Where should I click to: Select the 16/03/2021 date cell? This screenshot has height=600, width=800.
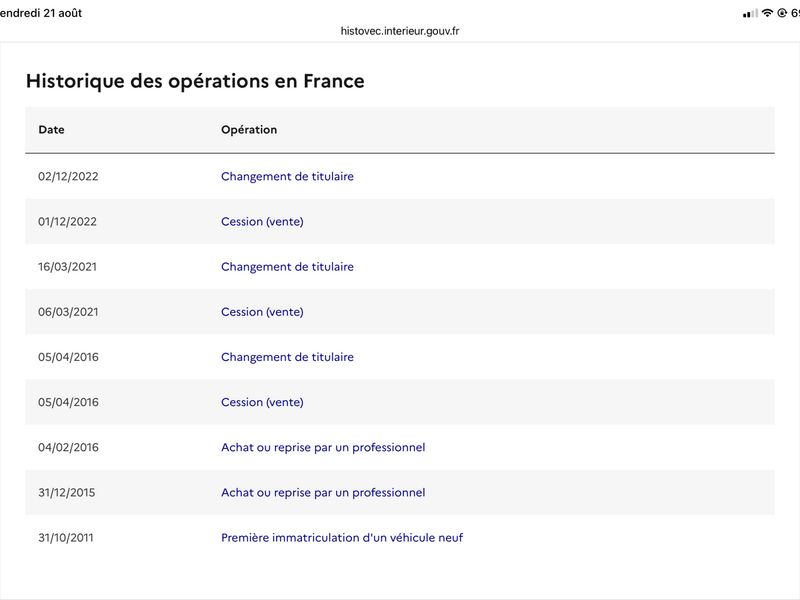67,267
